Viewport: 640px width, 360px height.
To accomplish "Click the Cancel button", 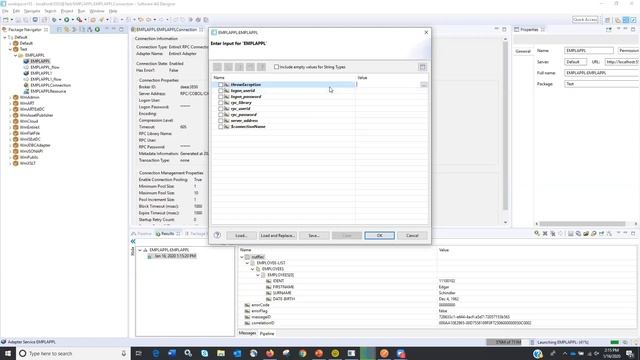I will point(412,236).
